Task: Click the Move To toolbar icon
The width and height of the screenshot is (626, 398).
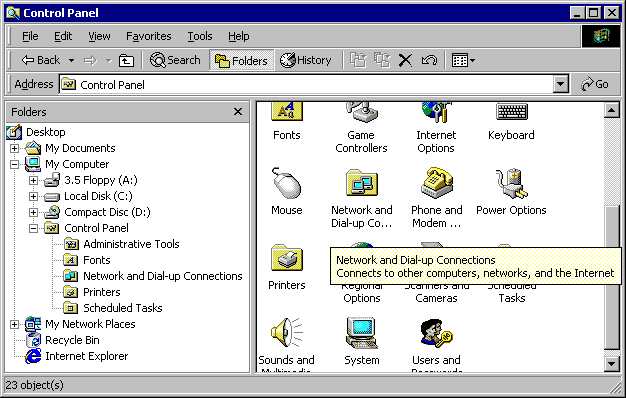Action: point(358,61)
